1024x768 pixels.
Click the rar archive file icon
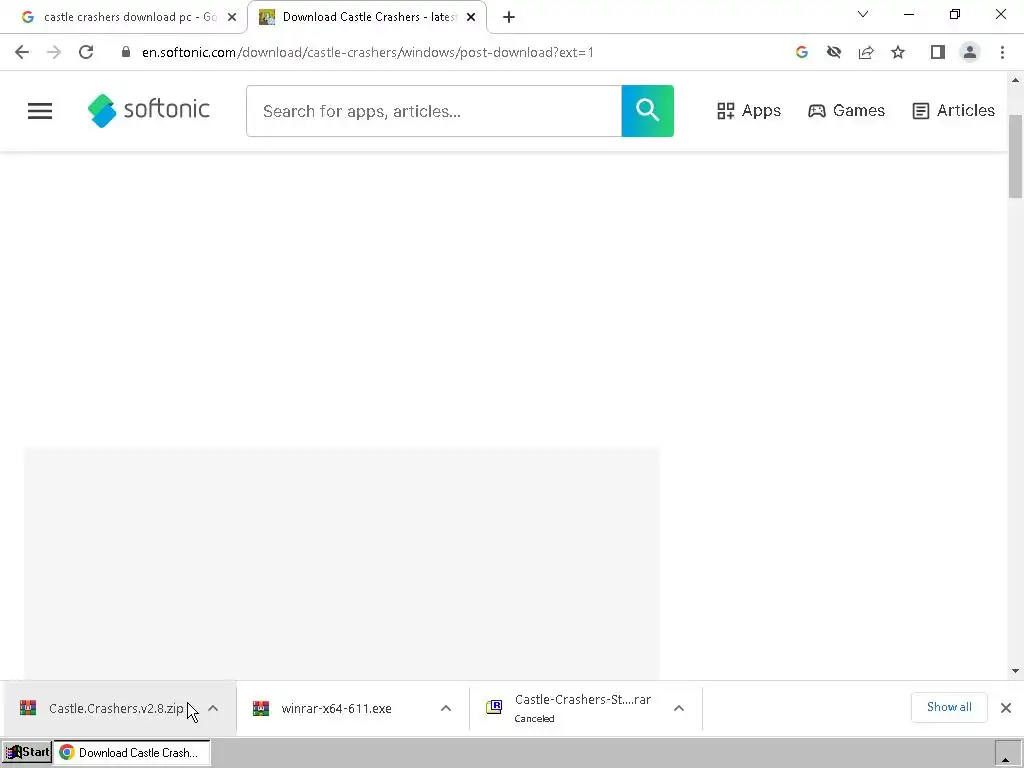coord(494,707)
